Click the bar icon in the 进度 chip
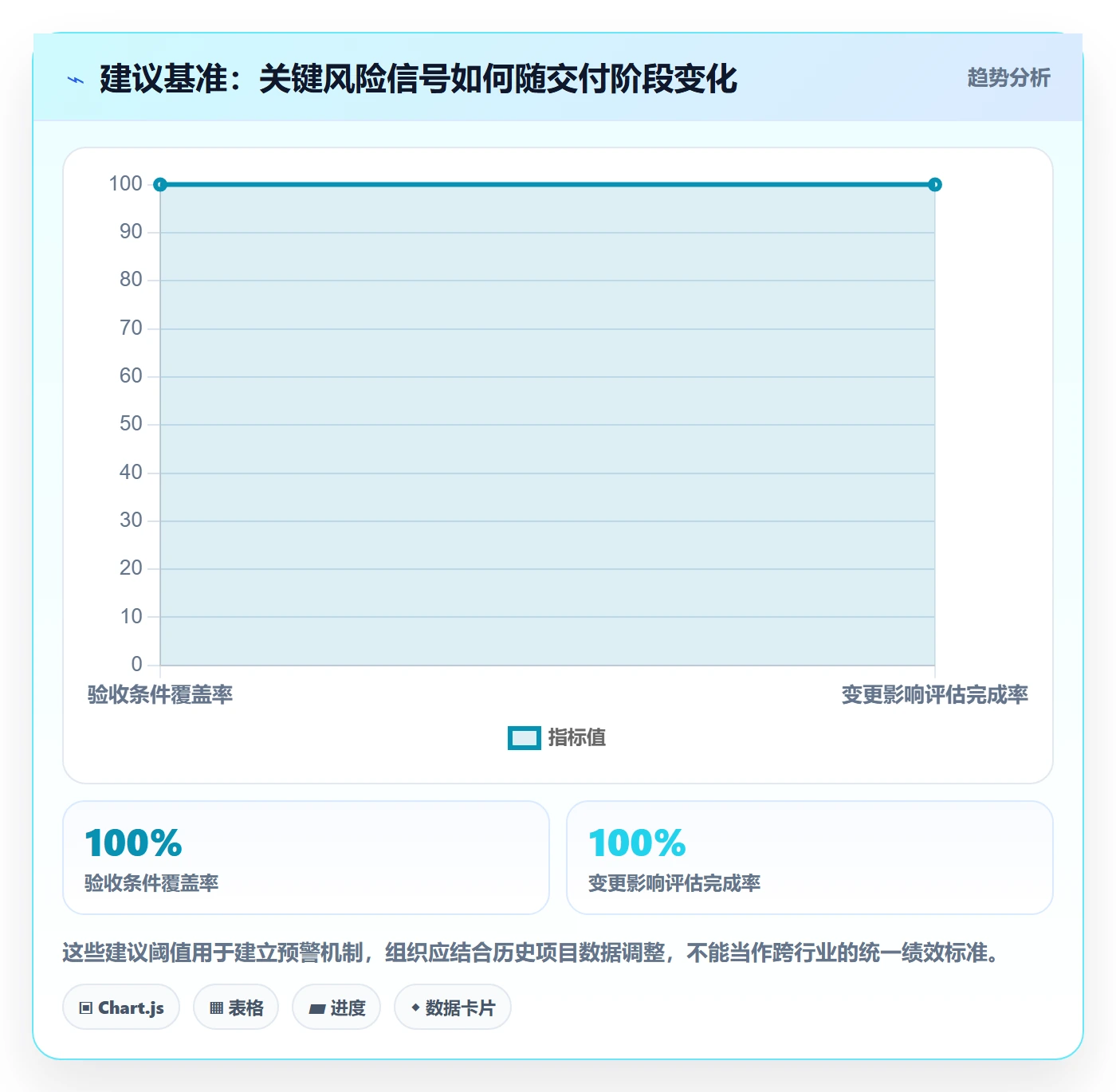 (x=317, y=1009)
